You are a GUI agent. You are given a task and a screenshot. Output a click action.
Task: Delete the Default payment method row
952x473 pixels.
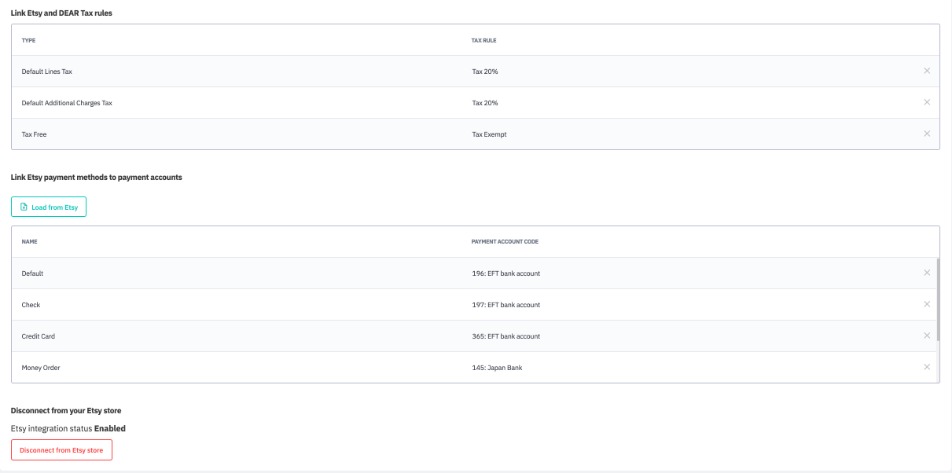[x=926, y=273]
